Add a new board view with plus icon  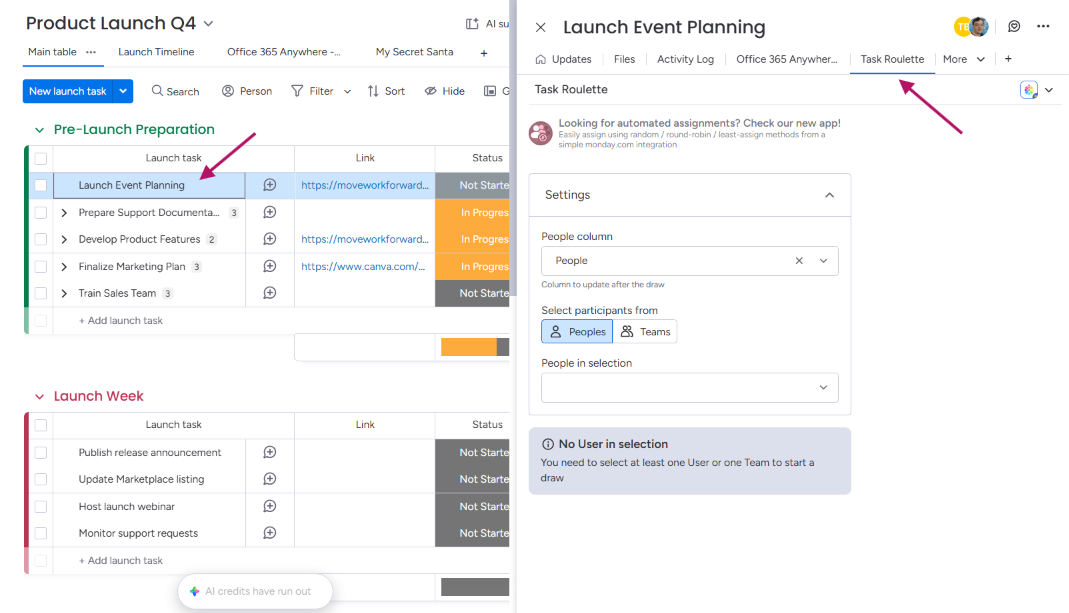(484, 53)
